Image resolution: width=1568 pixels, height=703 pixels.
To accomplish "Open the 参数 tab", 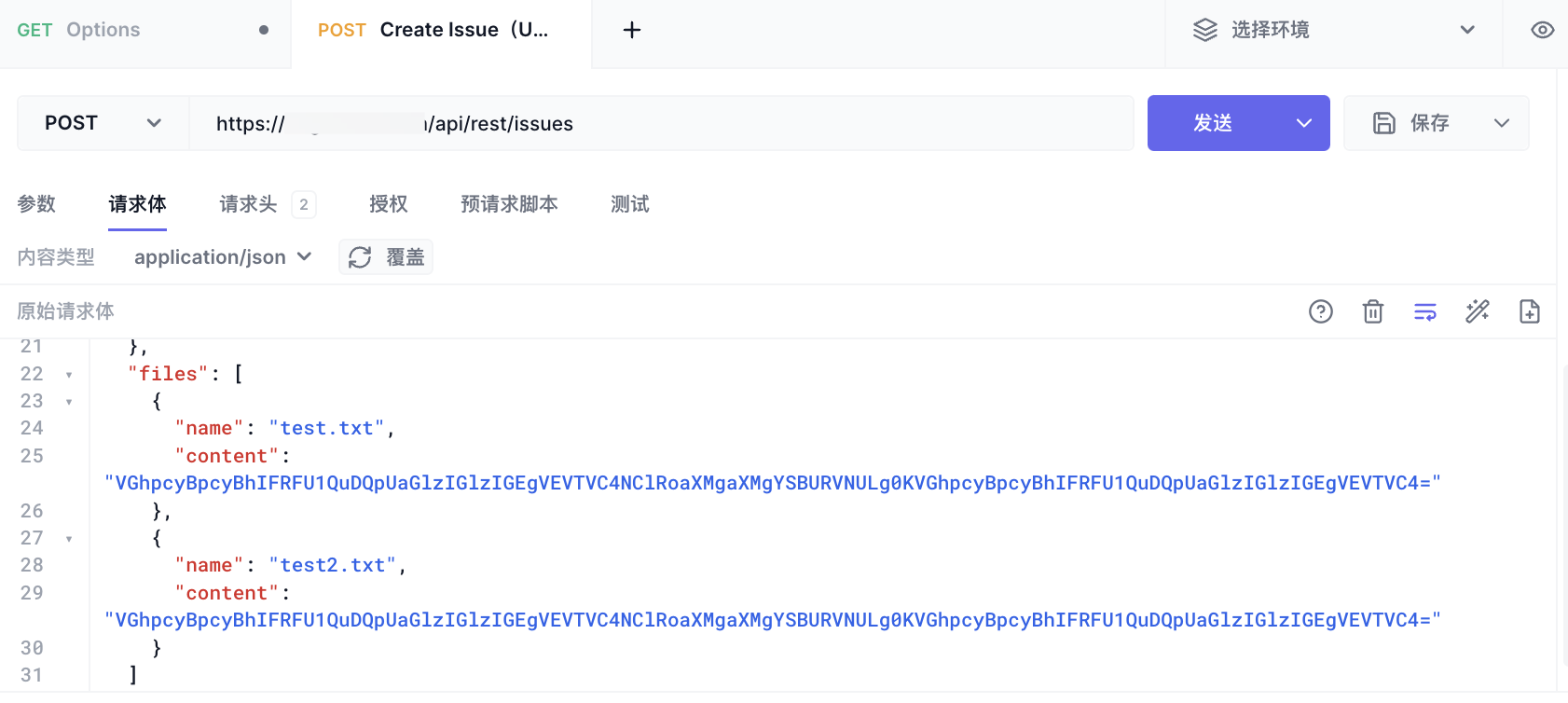I will click(36, 204).
